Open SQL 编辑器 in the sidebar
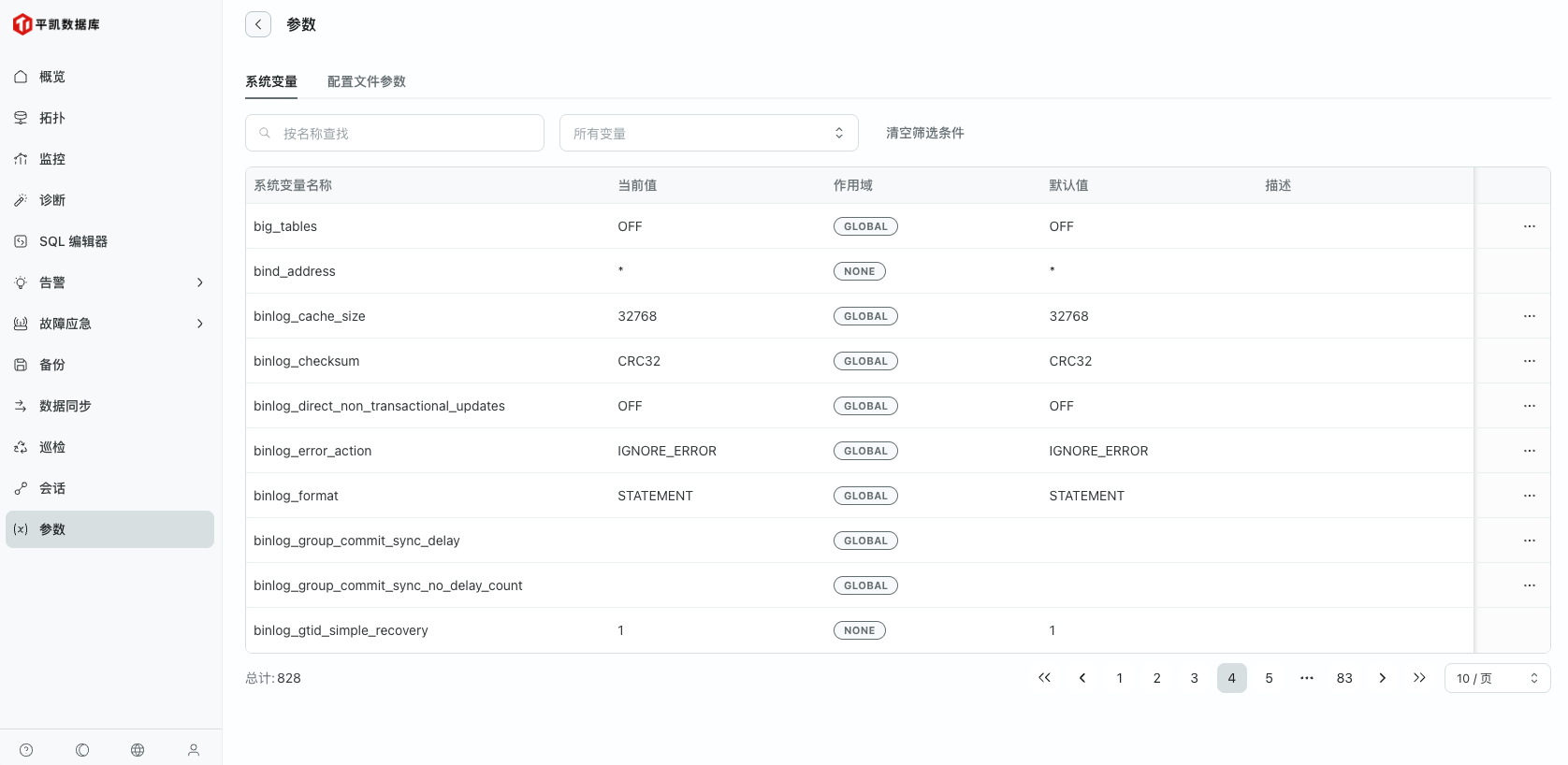Image resolution: width=1568 pixels, height=765 pixels. coord(73,241)
